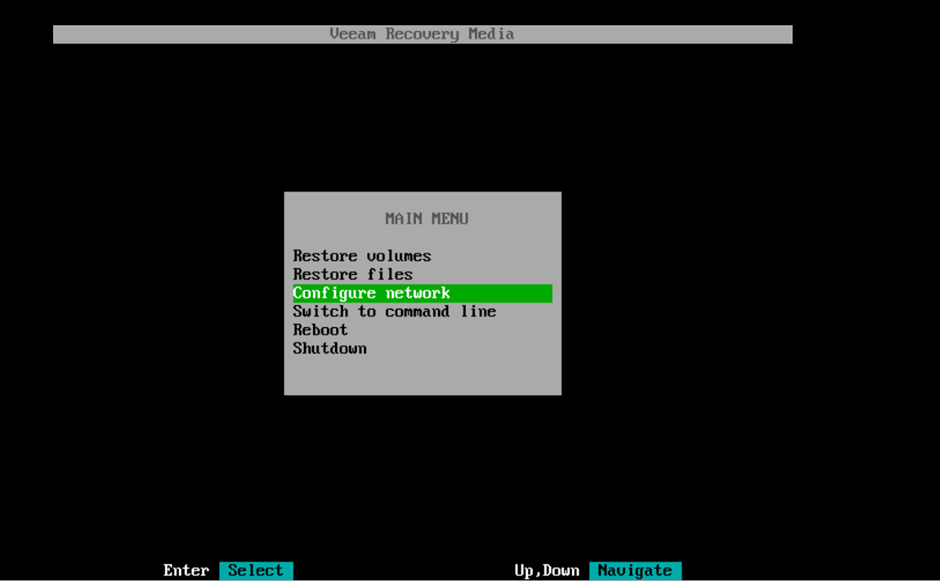940x581 pixels.
Task: Select the Shutdown menu entry
Action: [x=329, y=348]
